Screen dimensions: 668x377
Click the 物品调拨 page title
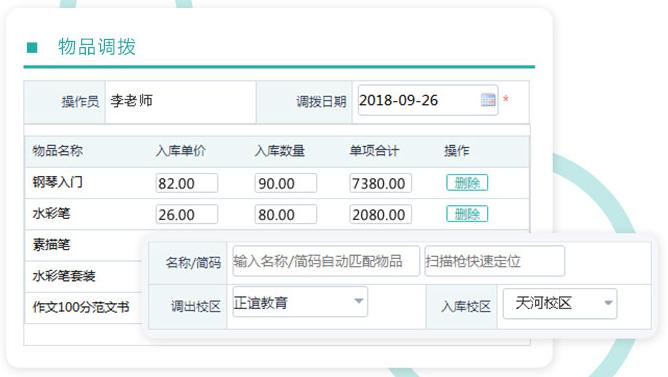click(97, 47)
